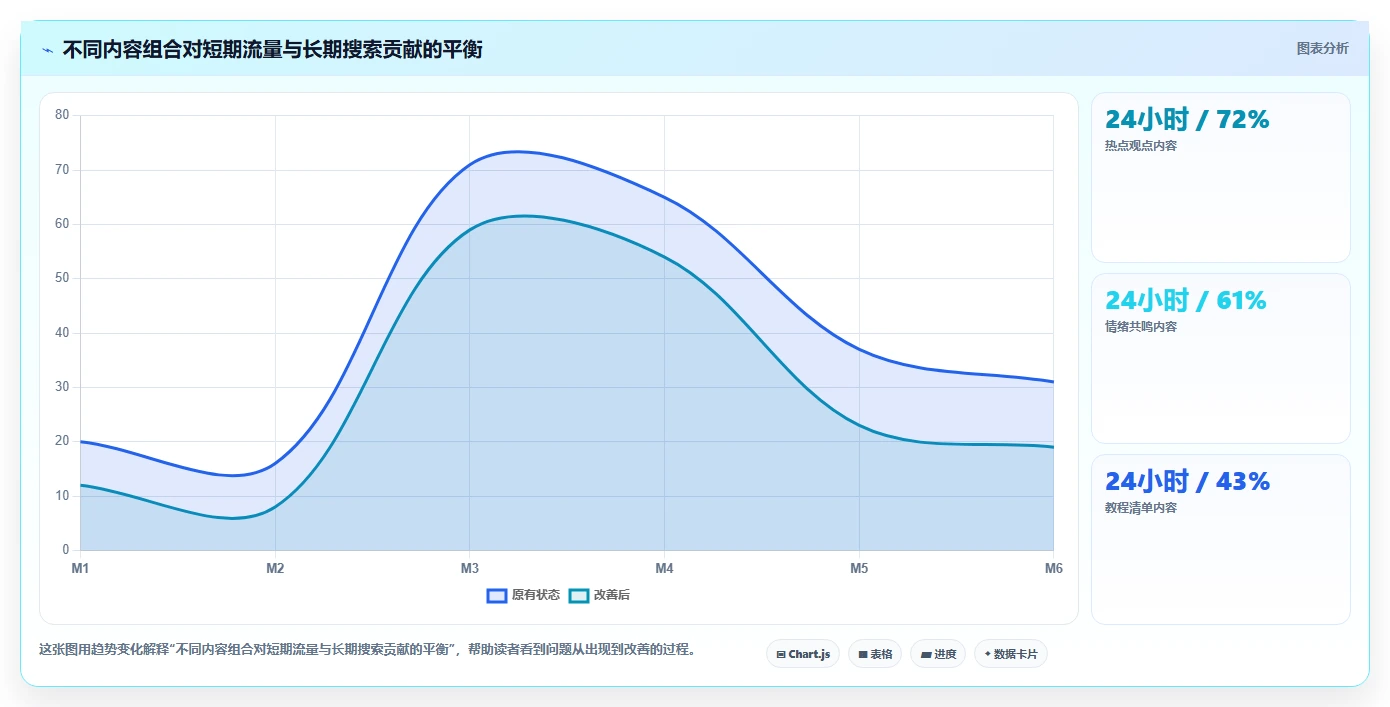The height and width of the screenshot is (707, 1390).
Task: Click the 80 y-axis value
Action: pos(62,115)
